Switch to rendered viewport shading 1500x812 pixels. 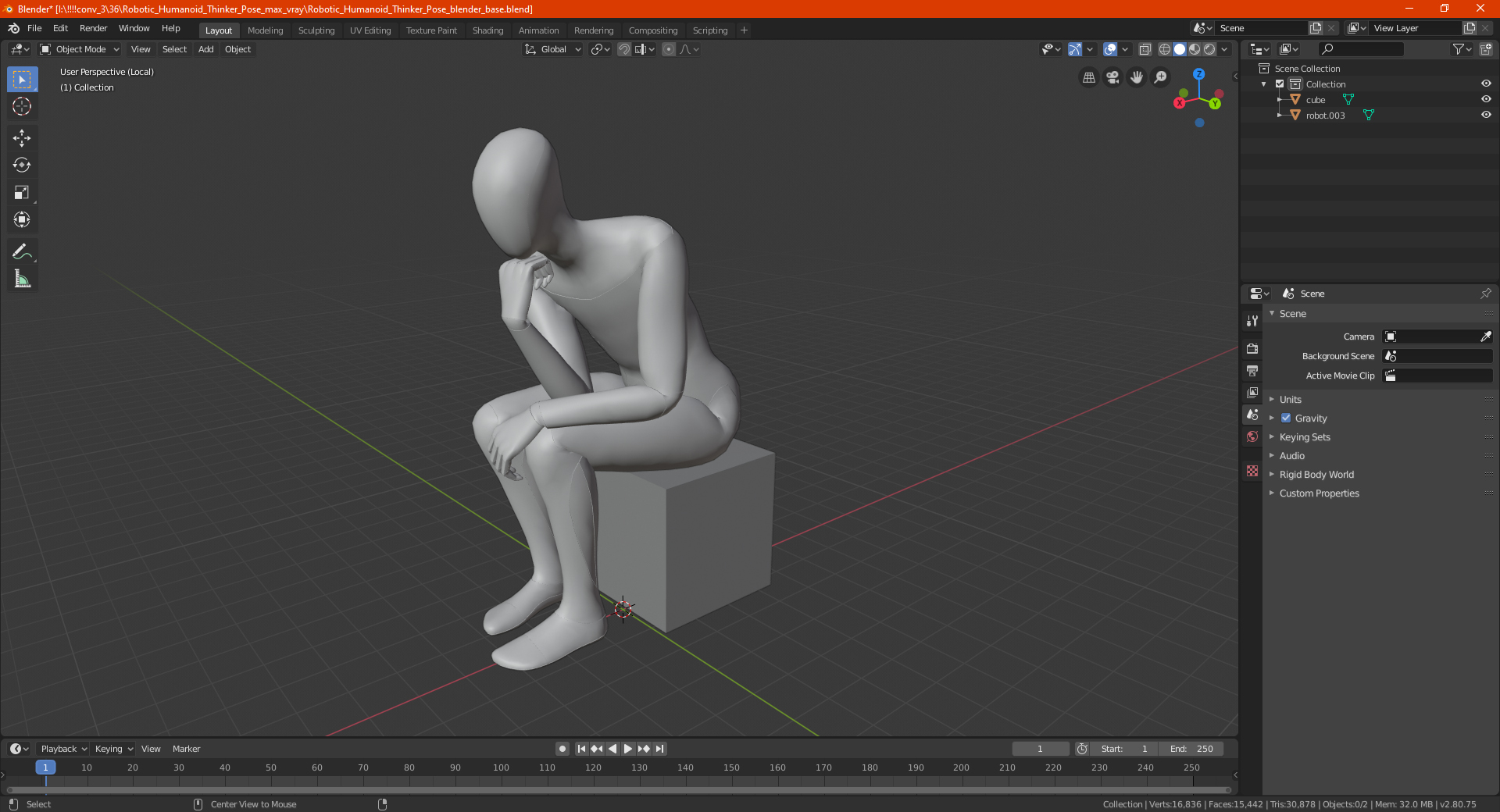click(1209, 49)
